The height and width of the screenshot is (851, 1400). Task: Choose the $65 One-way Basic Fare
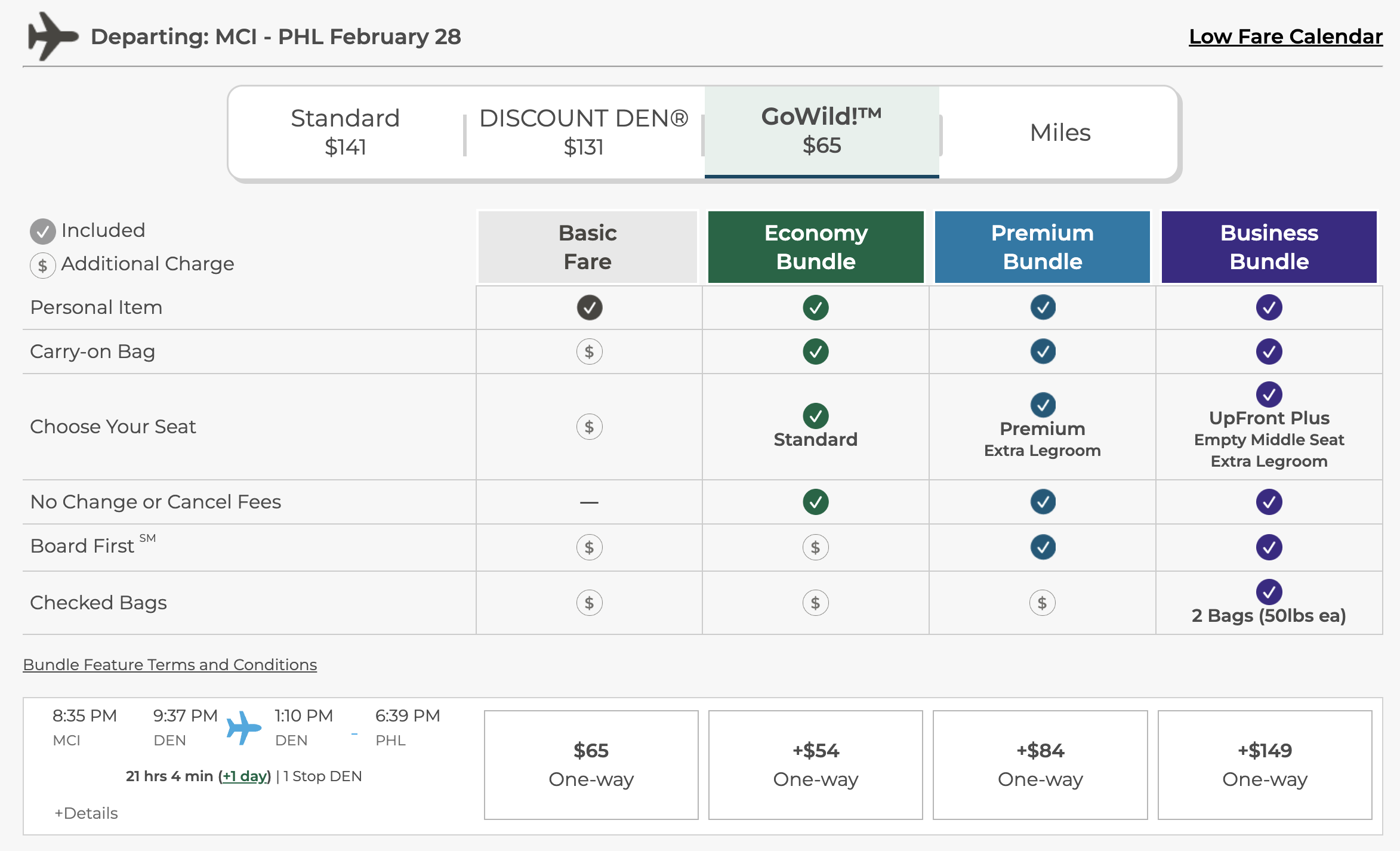[x=591, y=765]
